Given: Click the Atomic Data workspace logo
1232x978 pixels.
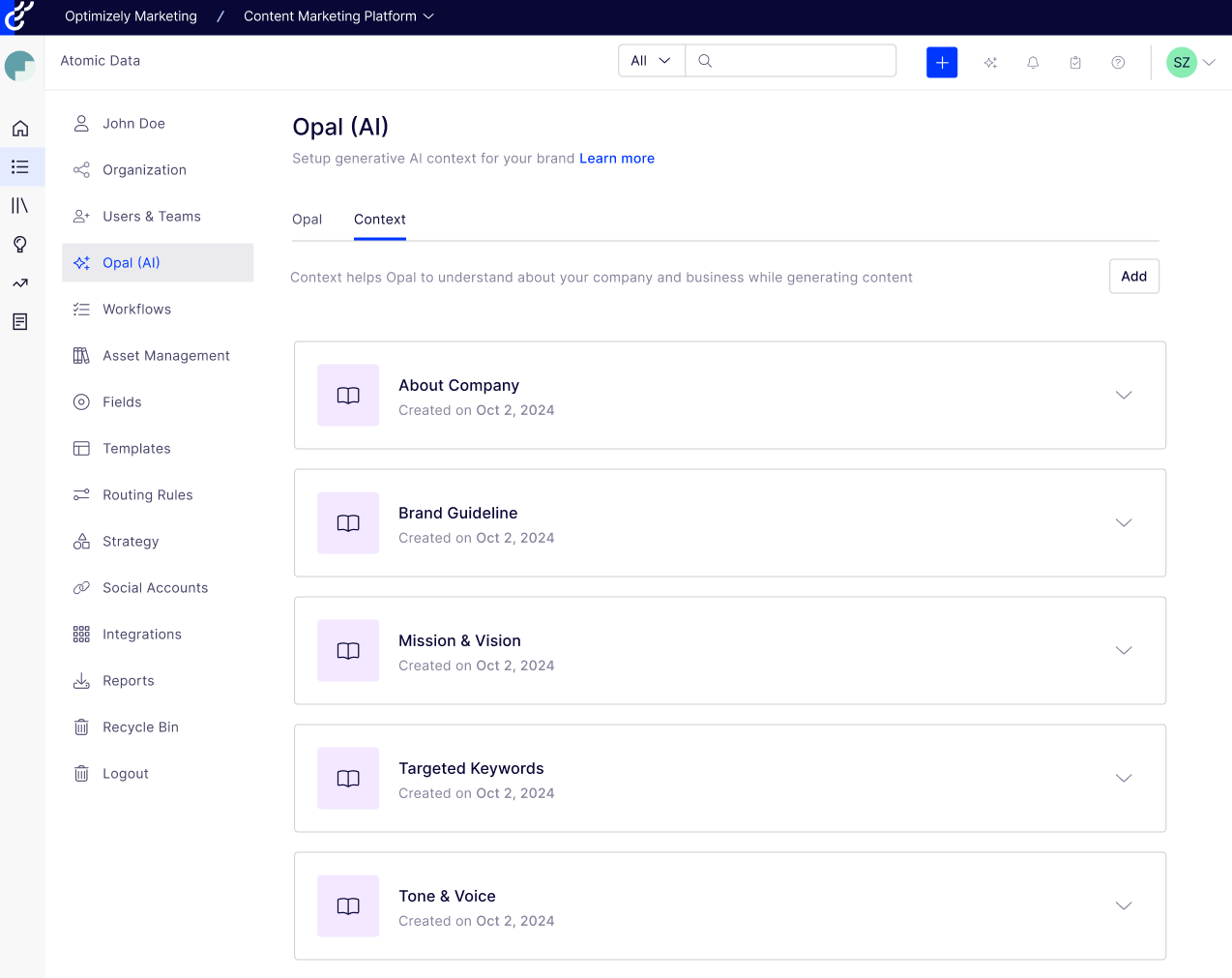Looking at the screenshot, I should coord(20,66).
